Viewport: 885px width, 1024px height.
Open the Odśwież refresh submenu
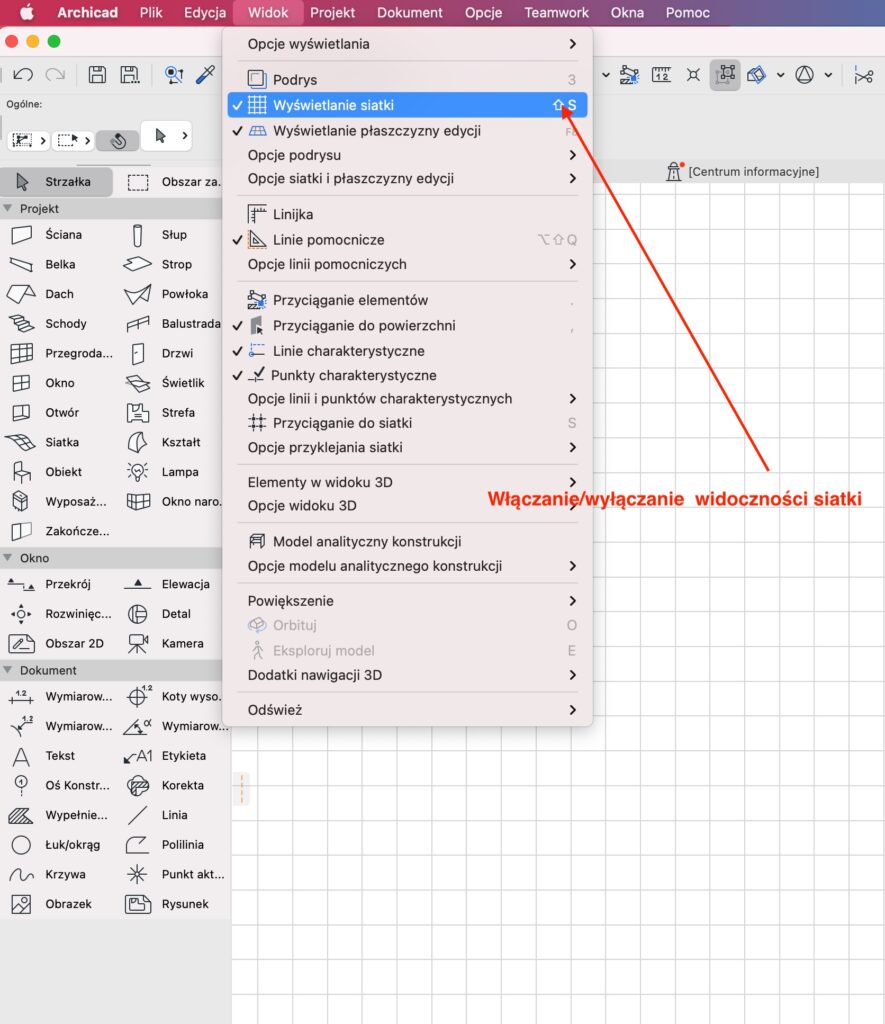pos(407,710)
